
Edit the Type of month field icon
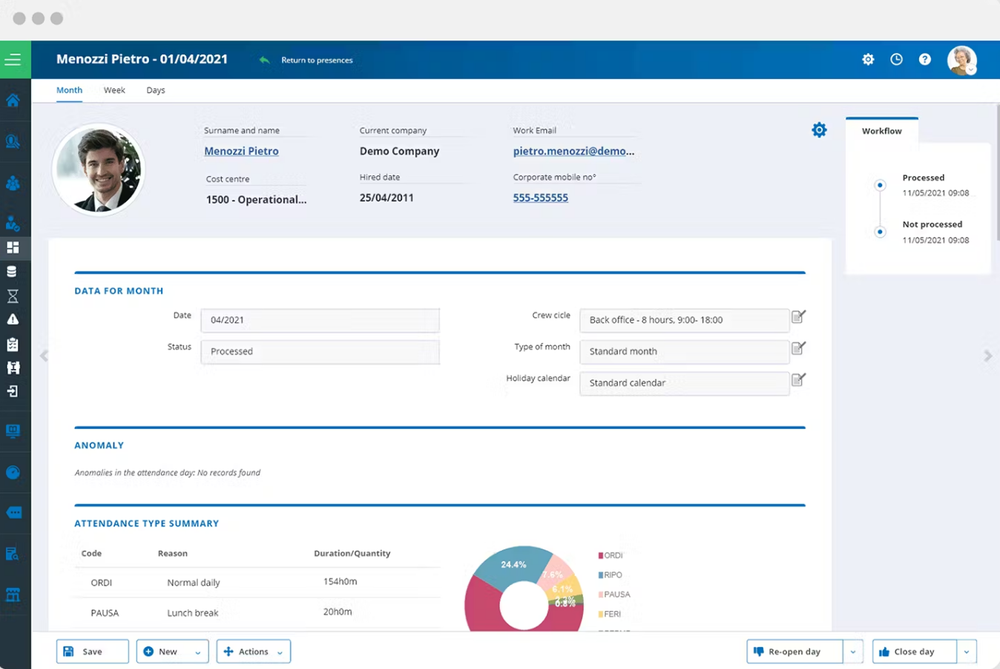(798, 348)
